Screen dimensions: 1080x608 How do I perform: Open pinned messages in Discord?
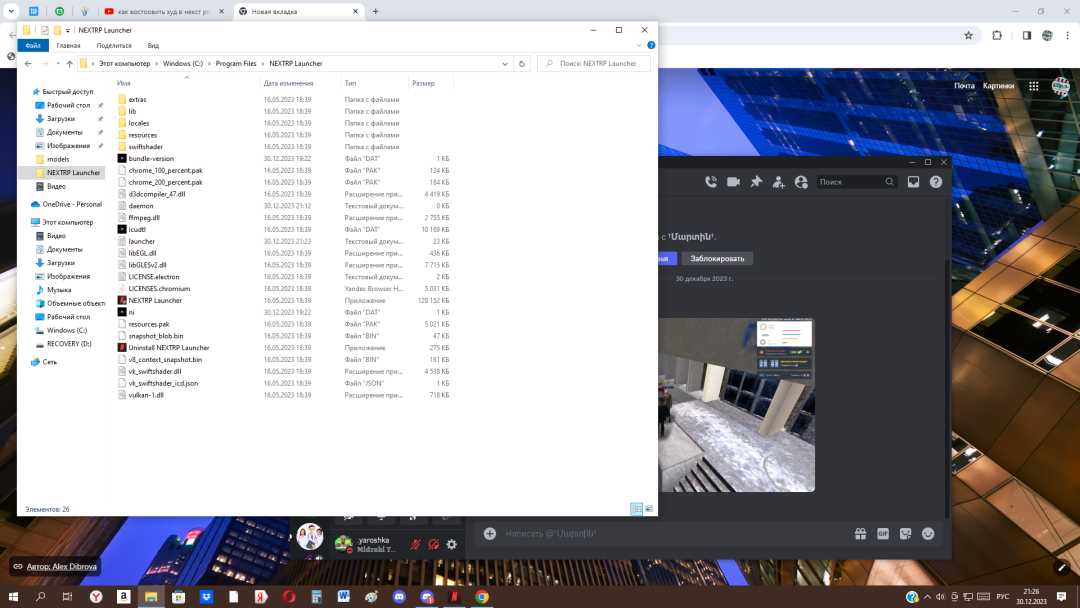point(756,182)
